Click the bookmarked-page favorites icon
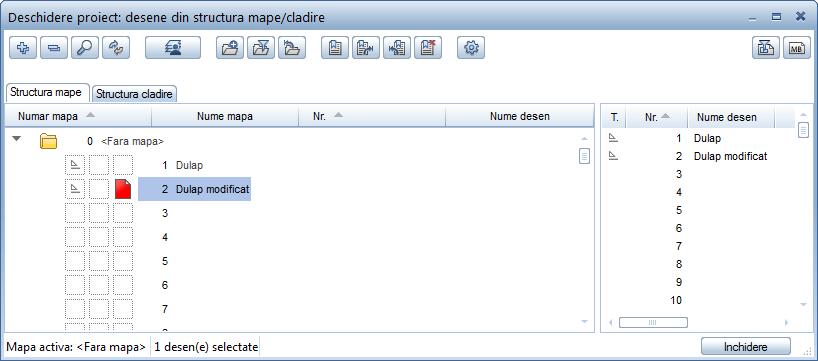Screen dimensions: 818x361 click(x=335, y=48)
